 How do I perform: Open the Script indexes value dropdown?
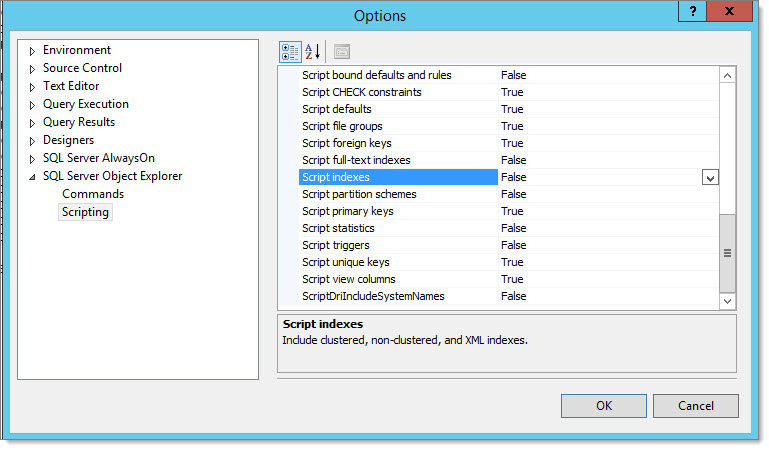(710, 177)
